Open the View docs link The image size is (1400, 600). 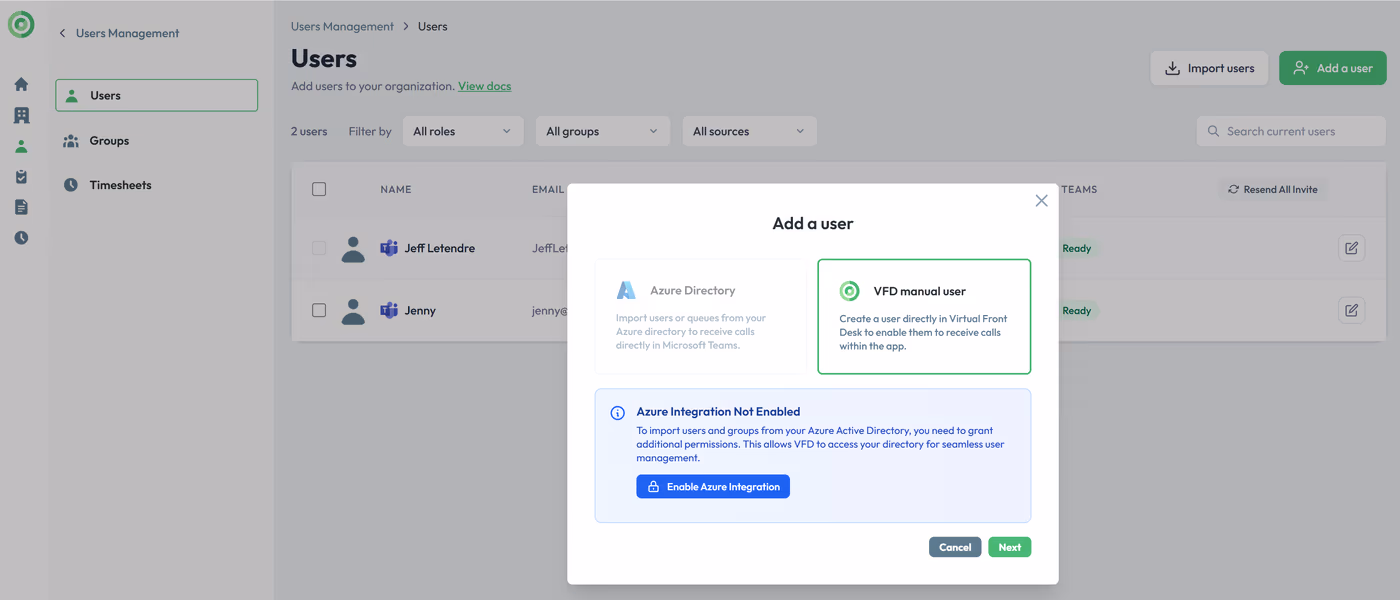pyautogui.click(x=484, y=86)
